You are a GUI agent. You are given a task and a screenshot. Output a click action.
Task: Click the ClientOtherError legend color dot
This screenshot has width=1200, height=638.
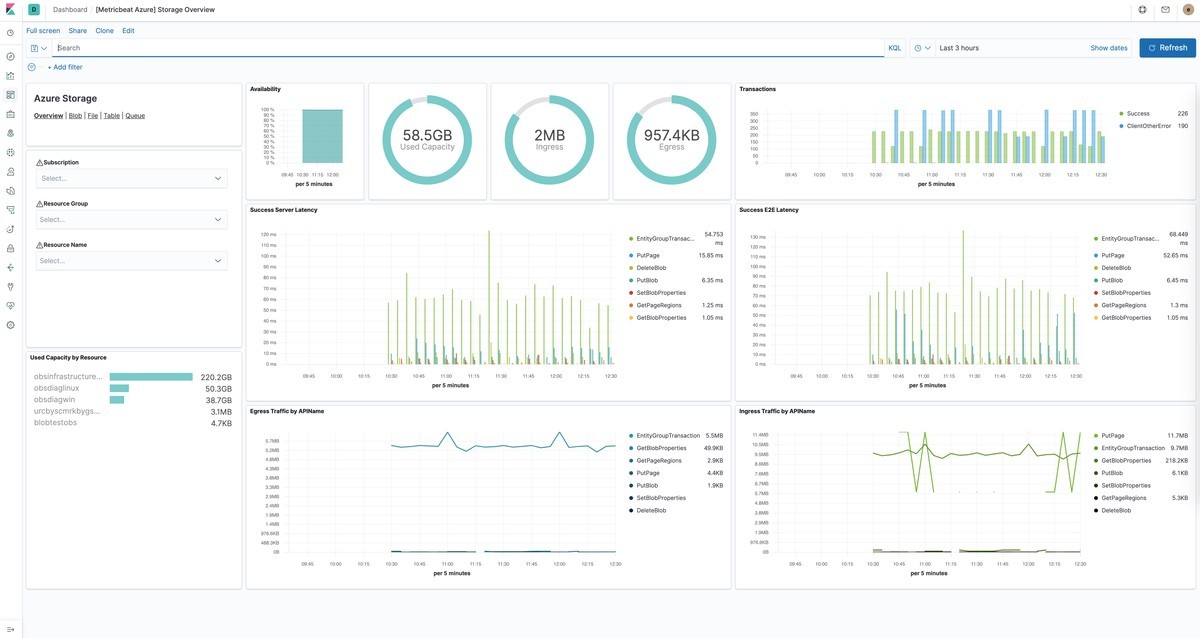coord(1122,126)
